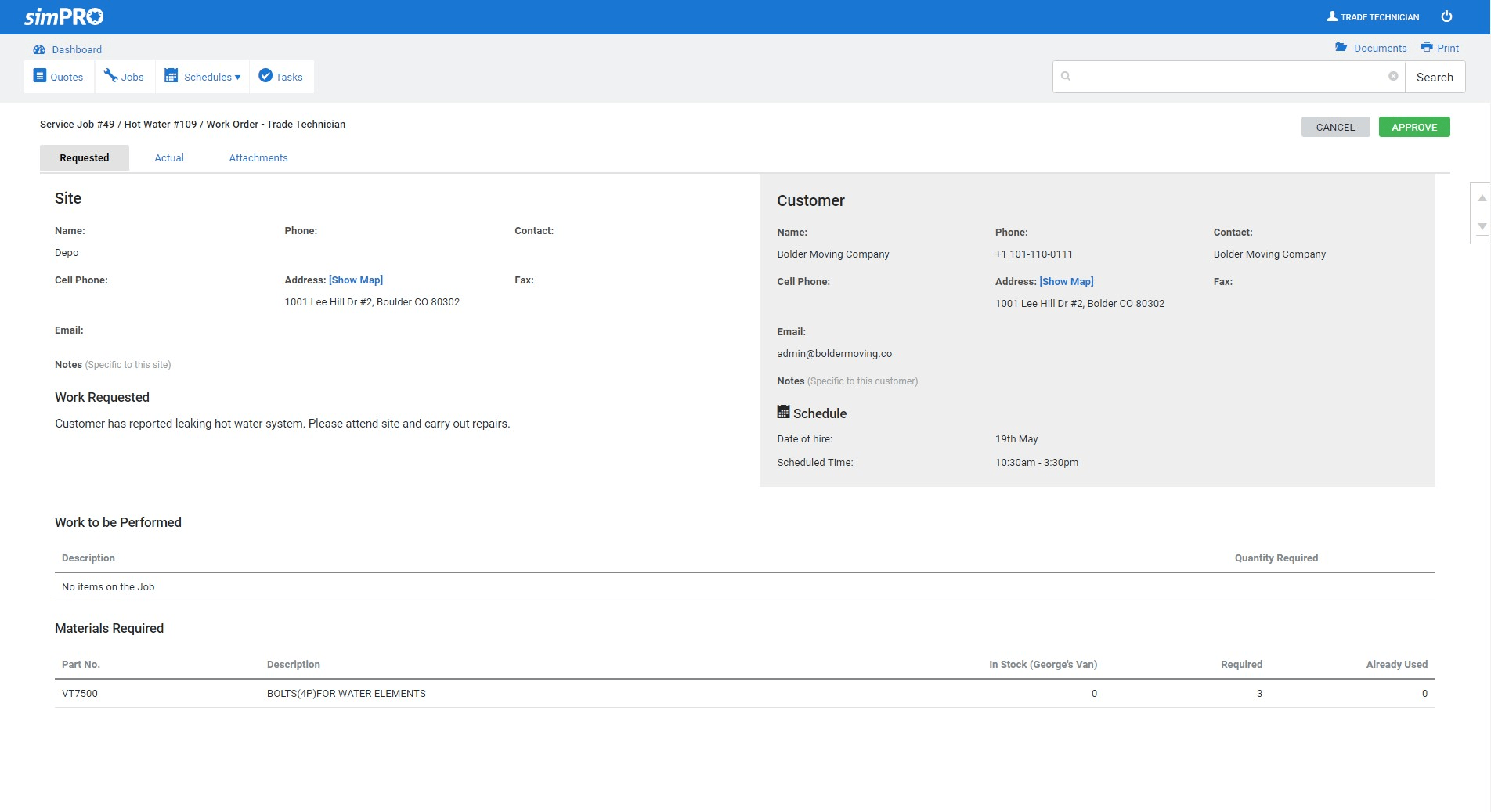
Task: Click the Service Job #49 breadcrumb text
Action: [77, 124]
